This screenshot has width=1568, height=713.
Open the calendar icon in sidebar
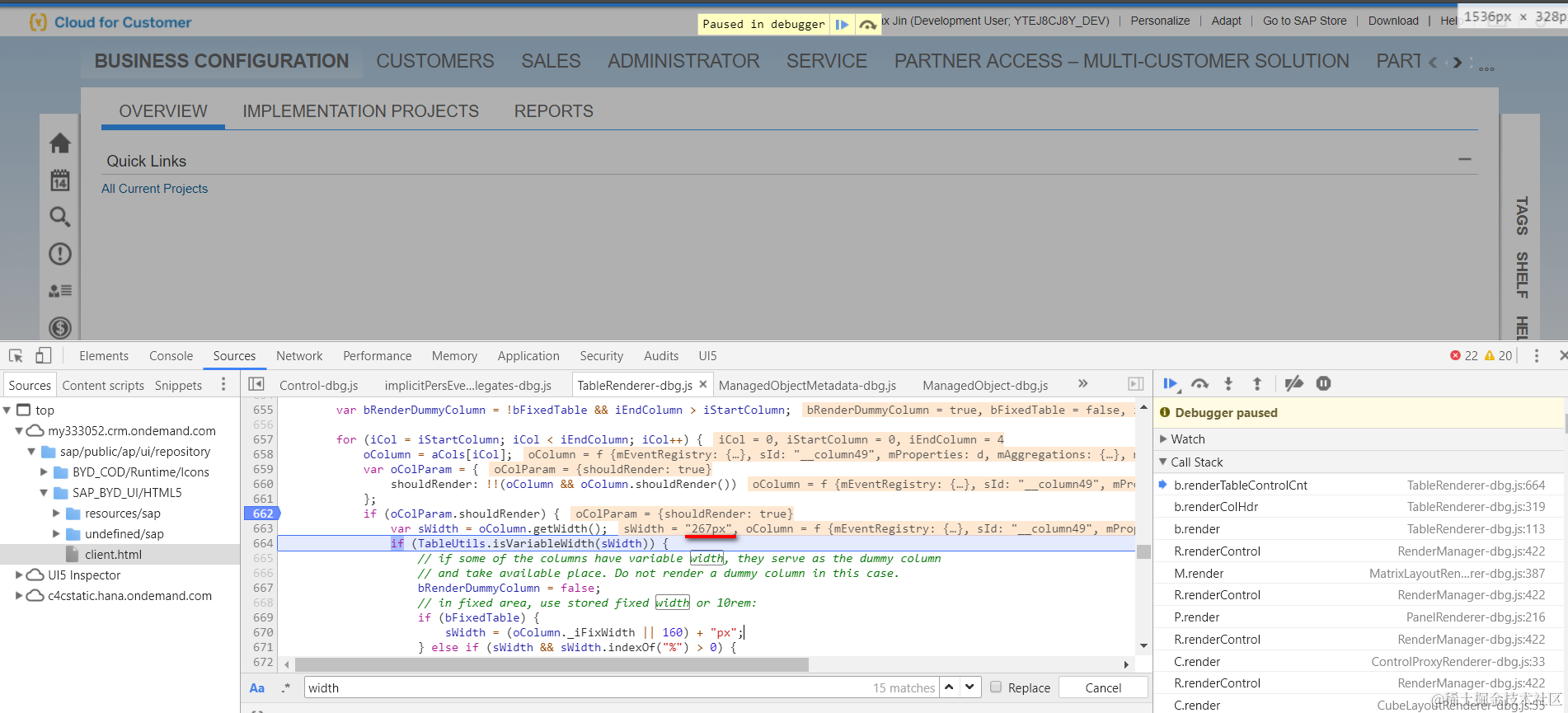(x=60, y=180)
